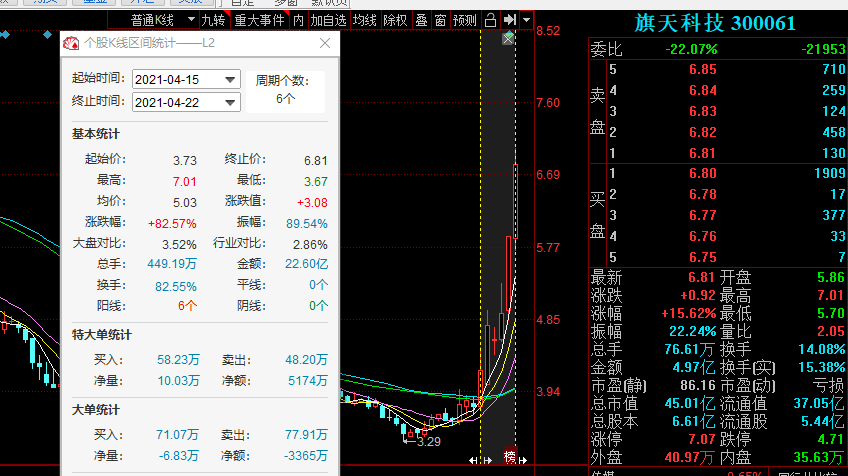The height and width of the screenshot is (476, 848).
Task: Toggle the 九转 indicator button
Action: click(213, 21)
